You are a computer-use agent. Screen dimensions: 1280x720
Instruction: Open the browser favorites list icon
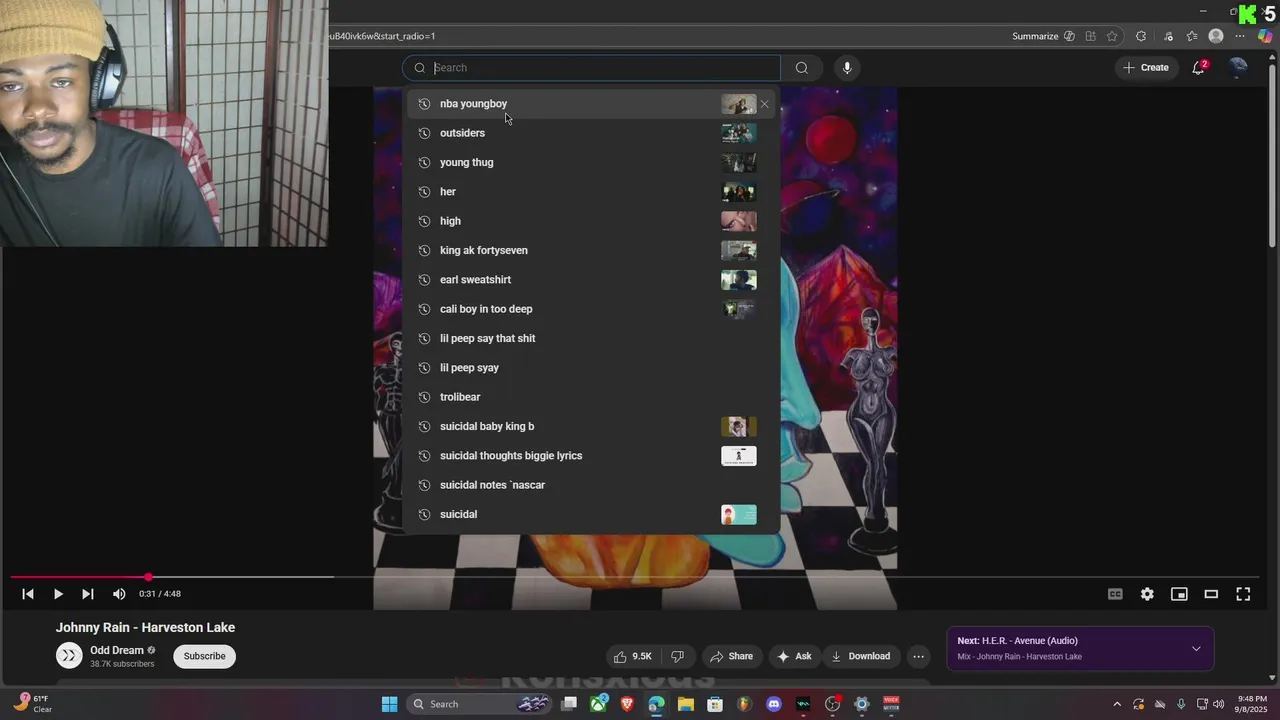1192,36
